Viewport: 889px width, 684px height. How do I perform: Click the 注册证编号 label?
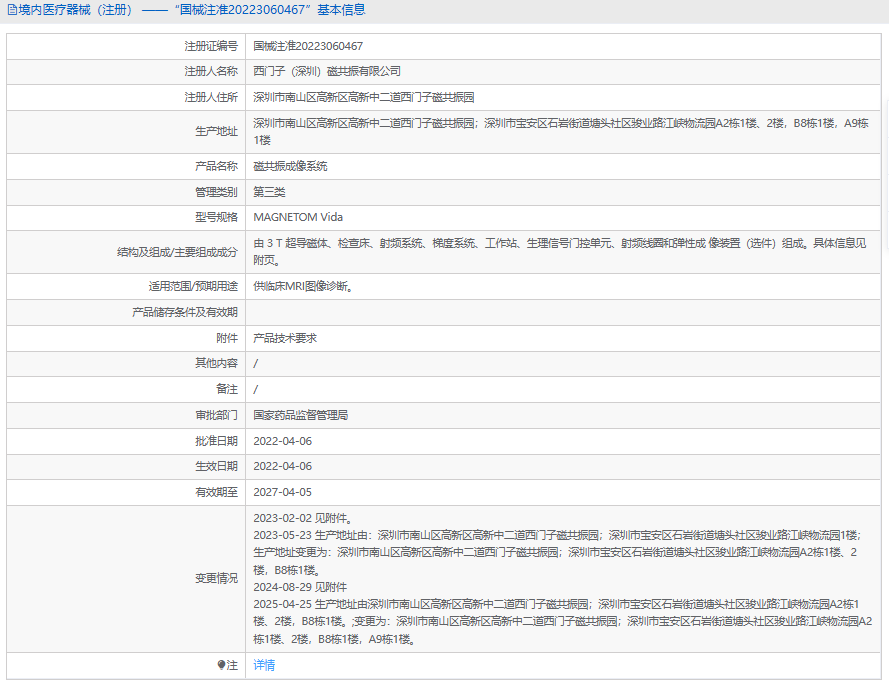click(x=211, y=46)
